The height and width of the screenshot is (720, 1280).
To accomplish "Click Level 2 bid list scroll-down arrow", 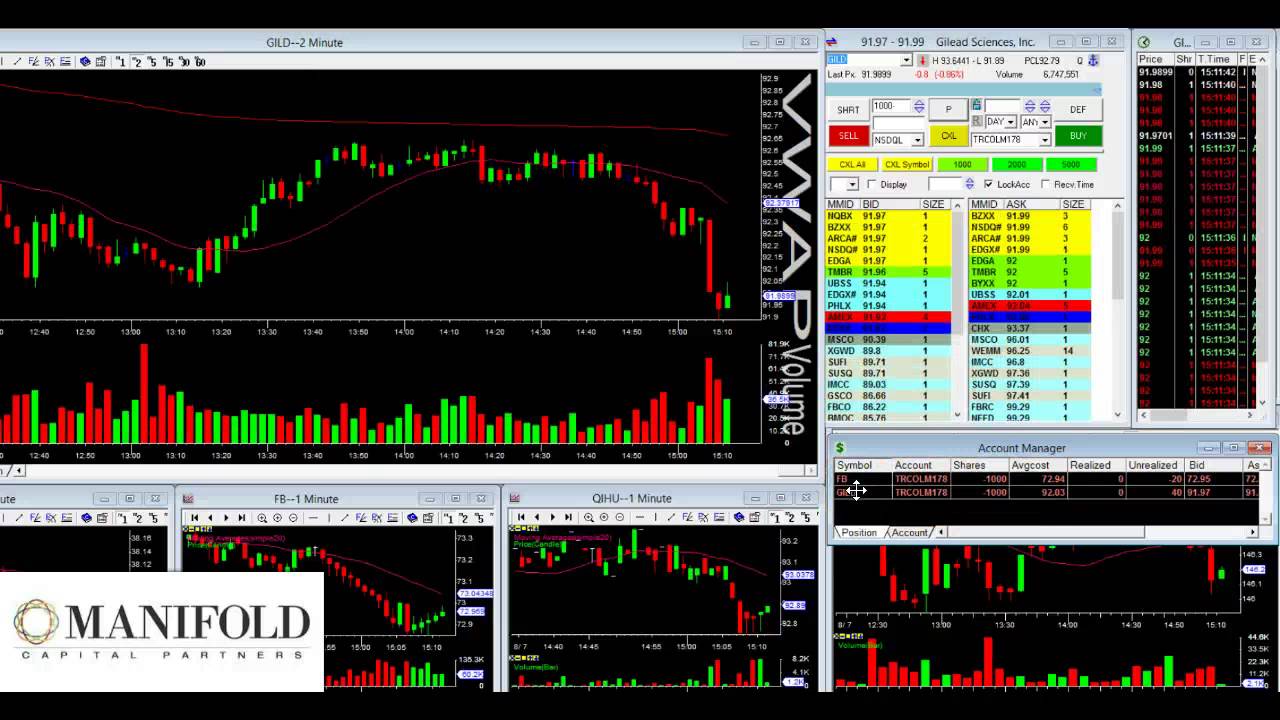I will tap(957, 414).
